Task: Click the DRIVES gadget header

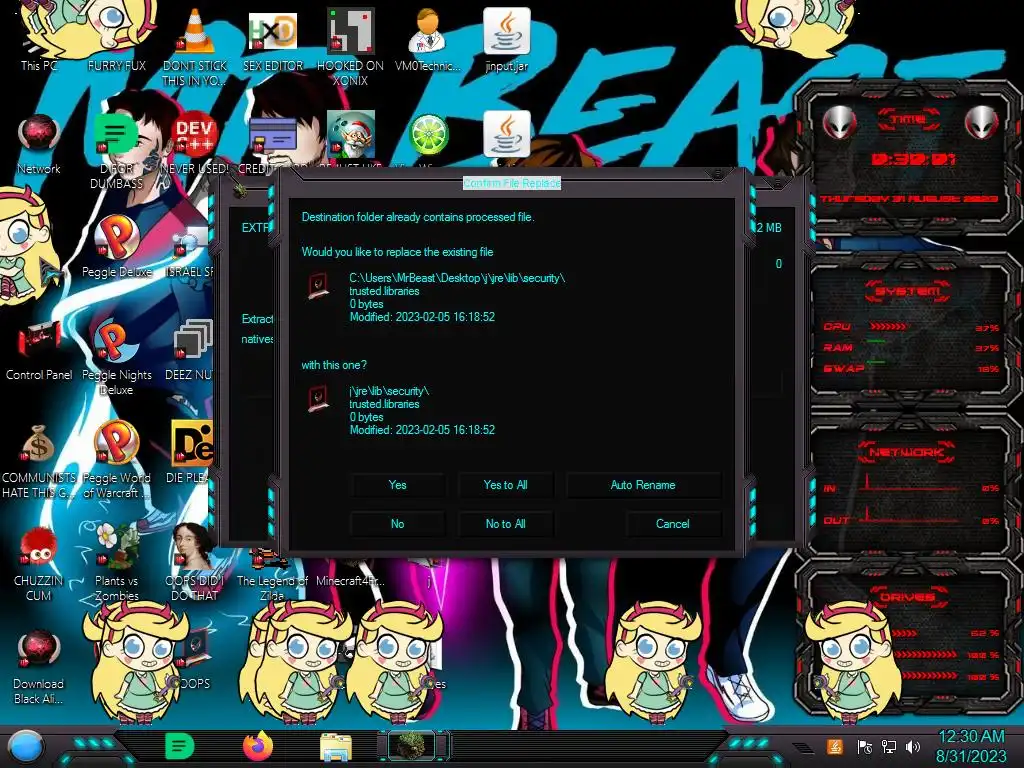Action: pyautogui.click(x=907, y=597)
